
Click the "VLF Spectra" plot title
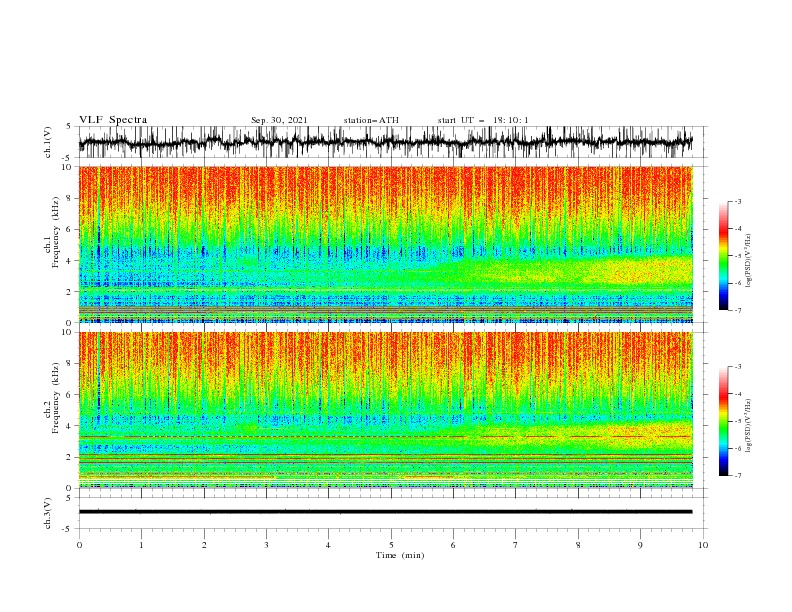tap(113, 120)
